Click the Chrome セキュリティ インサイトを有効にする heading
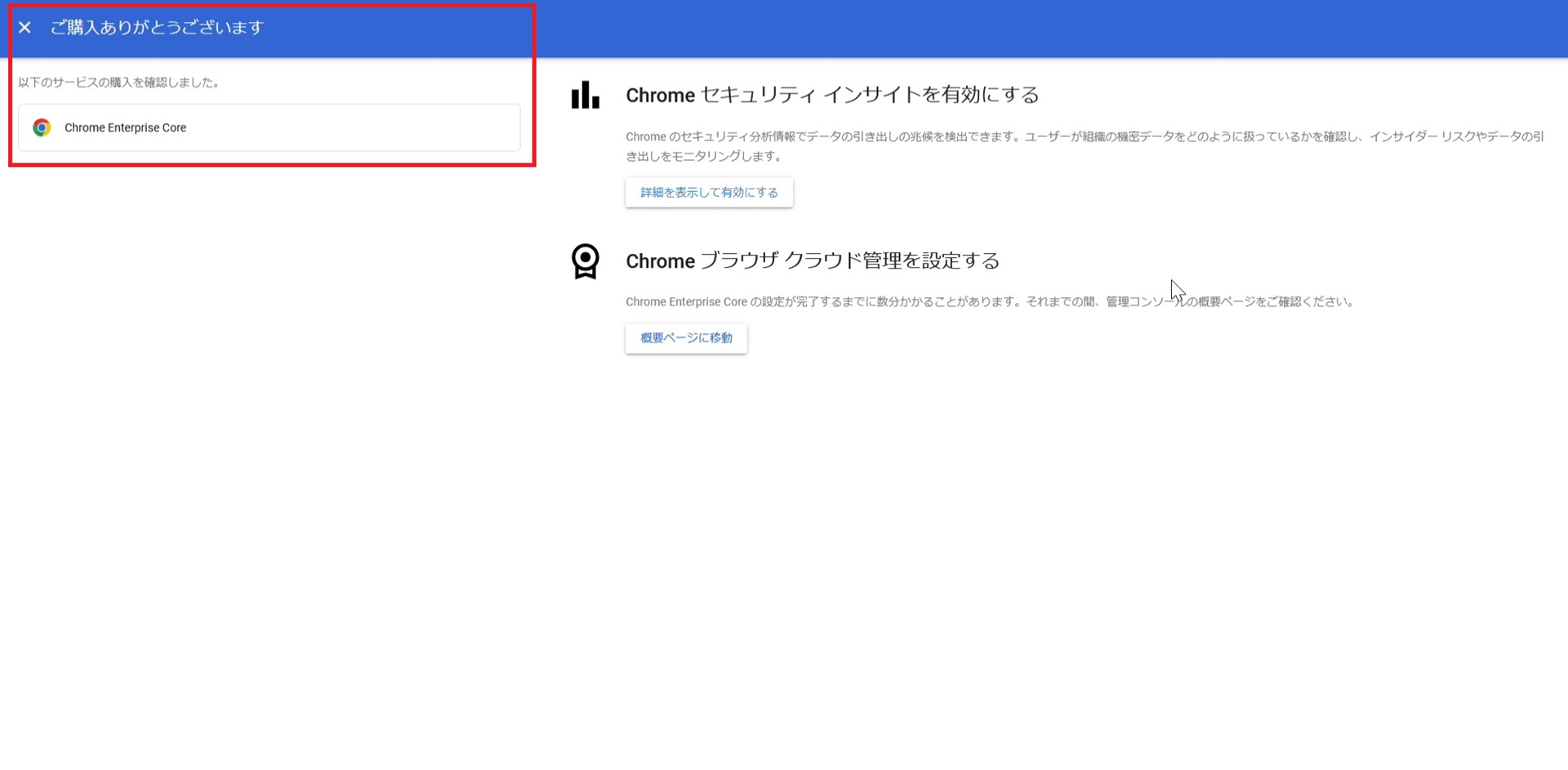Image resolution: width=1568 pixels, height=770 pixels. coord(831,95)
